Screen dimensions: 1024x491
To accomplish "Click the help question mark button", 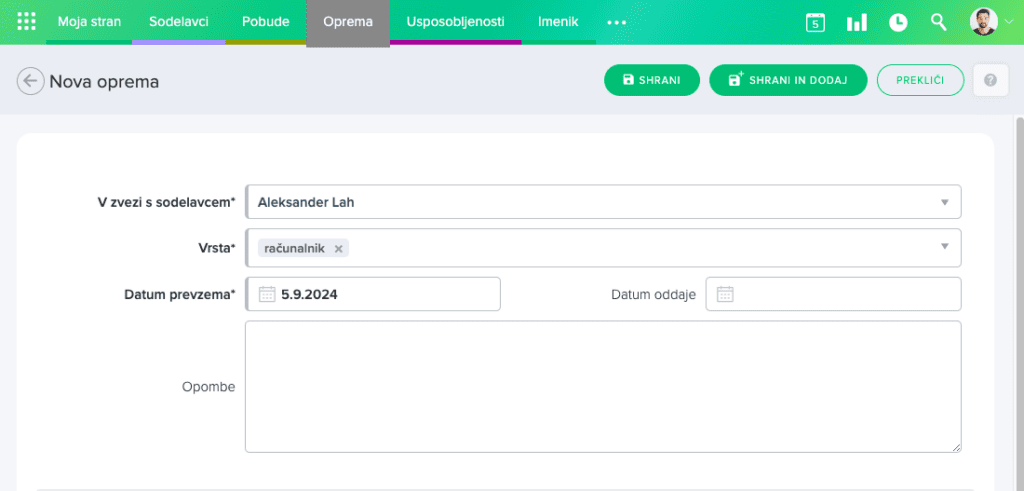I will click(990, 80).
